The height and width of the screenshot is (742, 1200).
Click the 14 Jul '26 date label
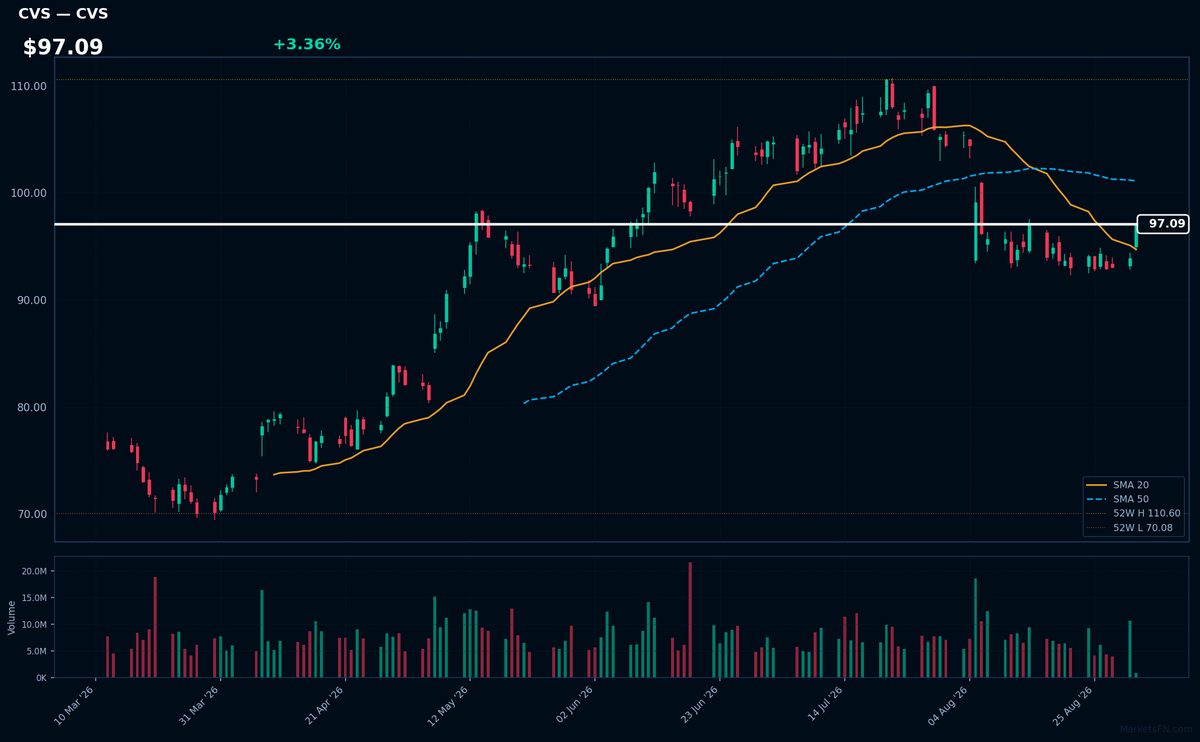[827, 704]
